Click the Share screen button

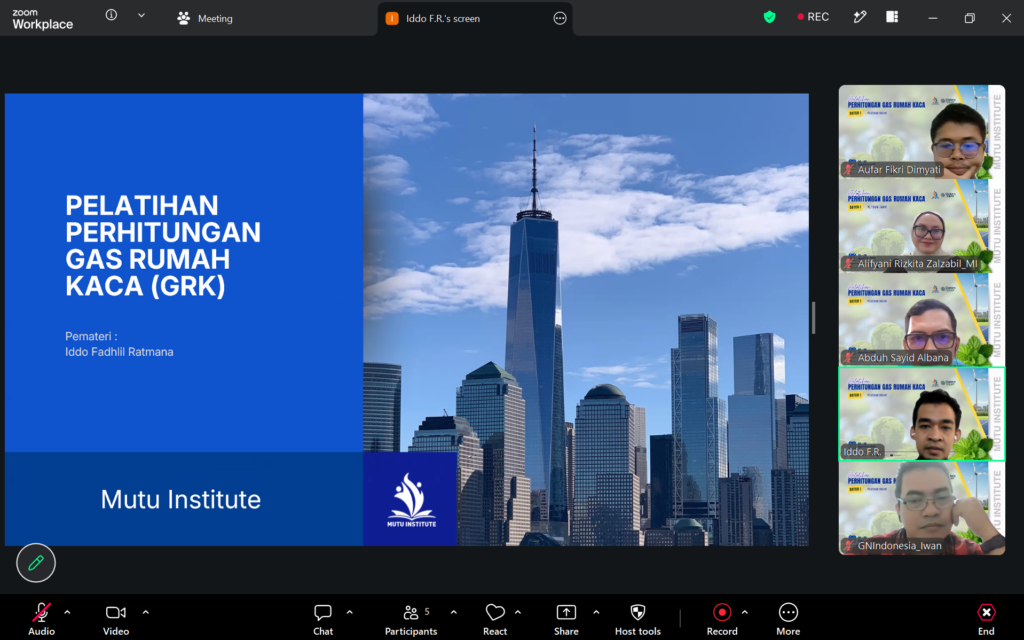(566, 618)
